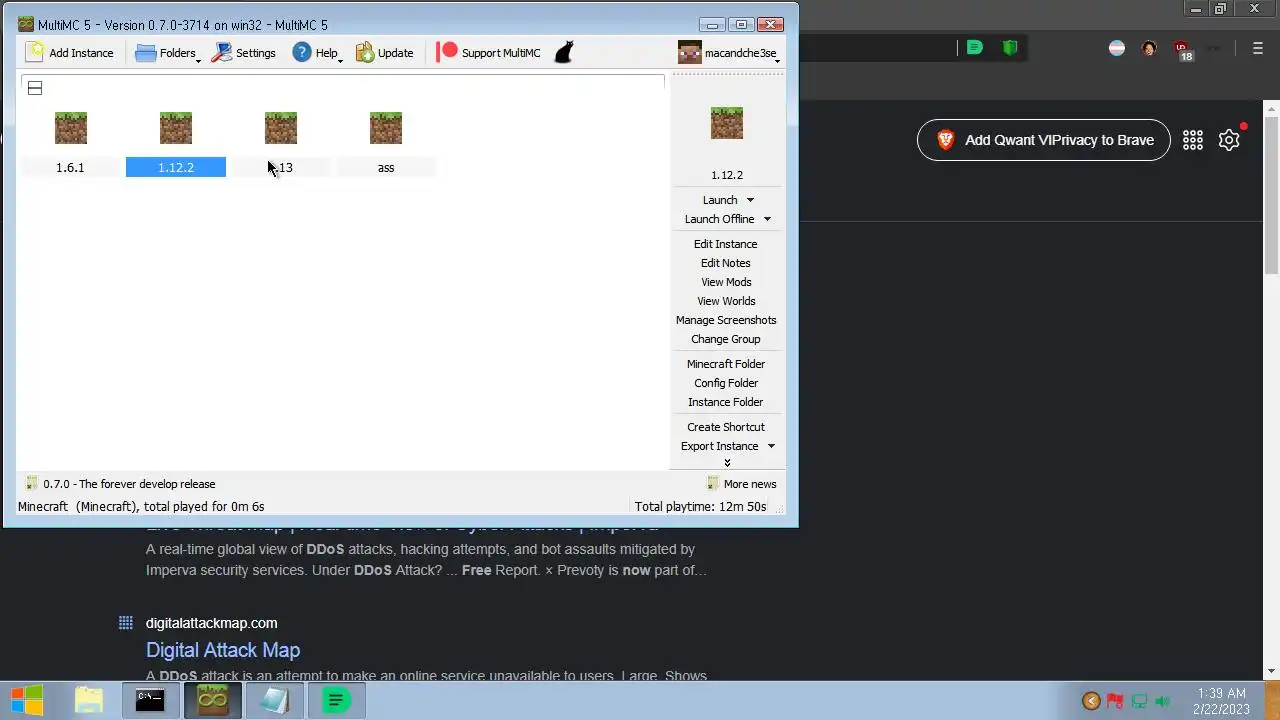Click Manage Screenshots

(x=726, y=320)
